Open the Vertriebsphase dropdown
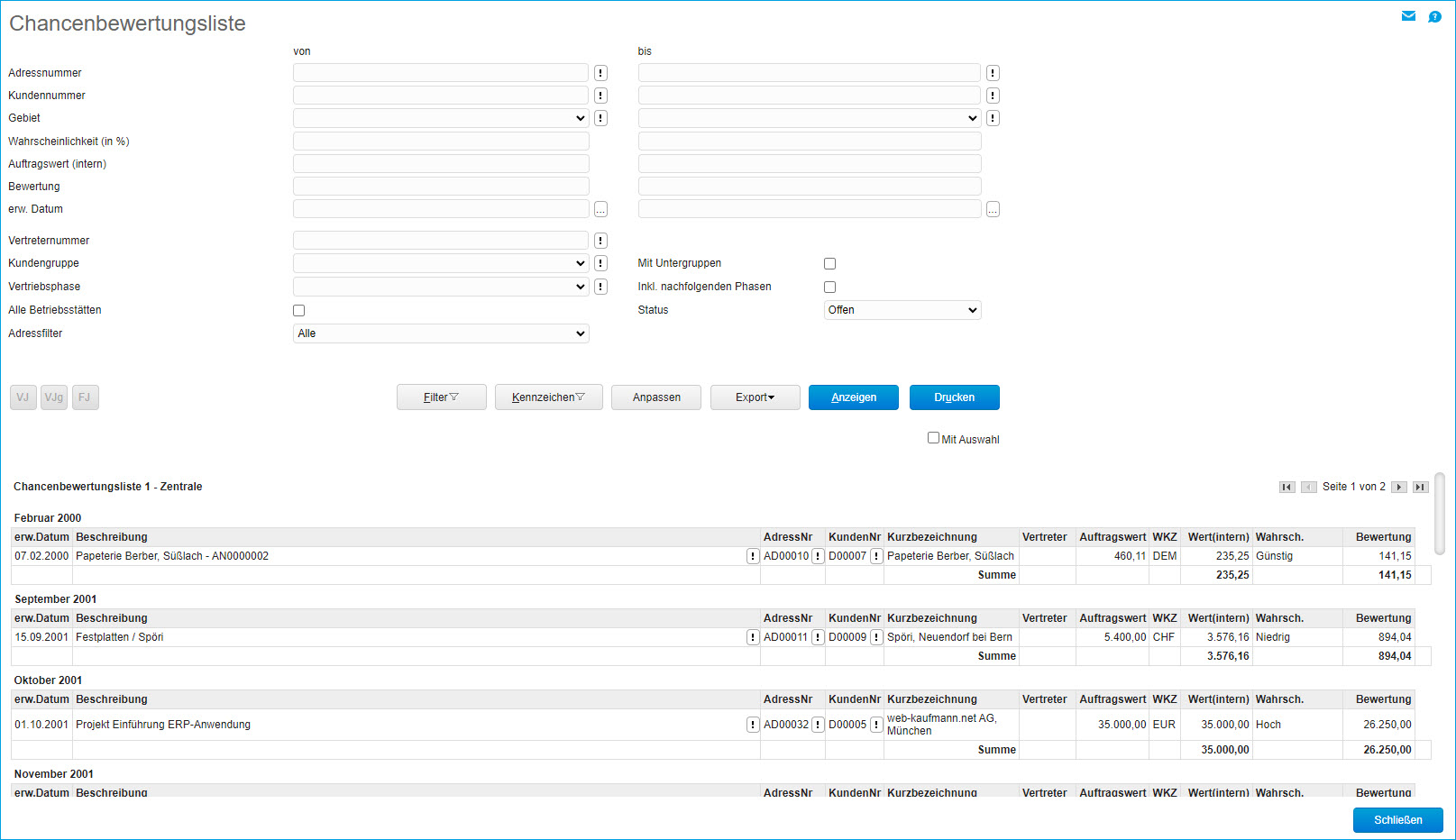The image size is (1456, 840). tap(440, 287)
